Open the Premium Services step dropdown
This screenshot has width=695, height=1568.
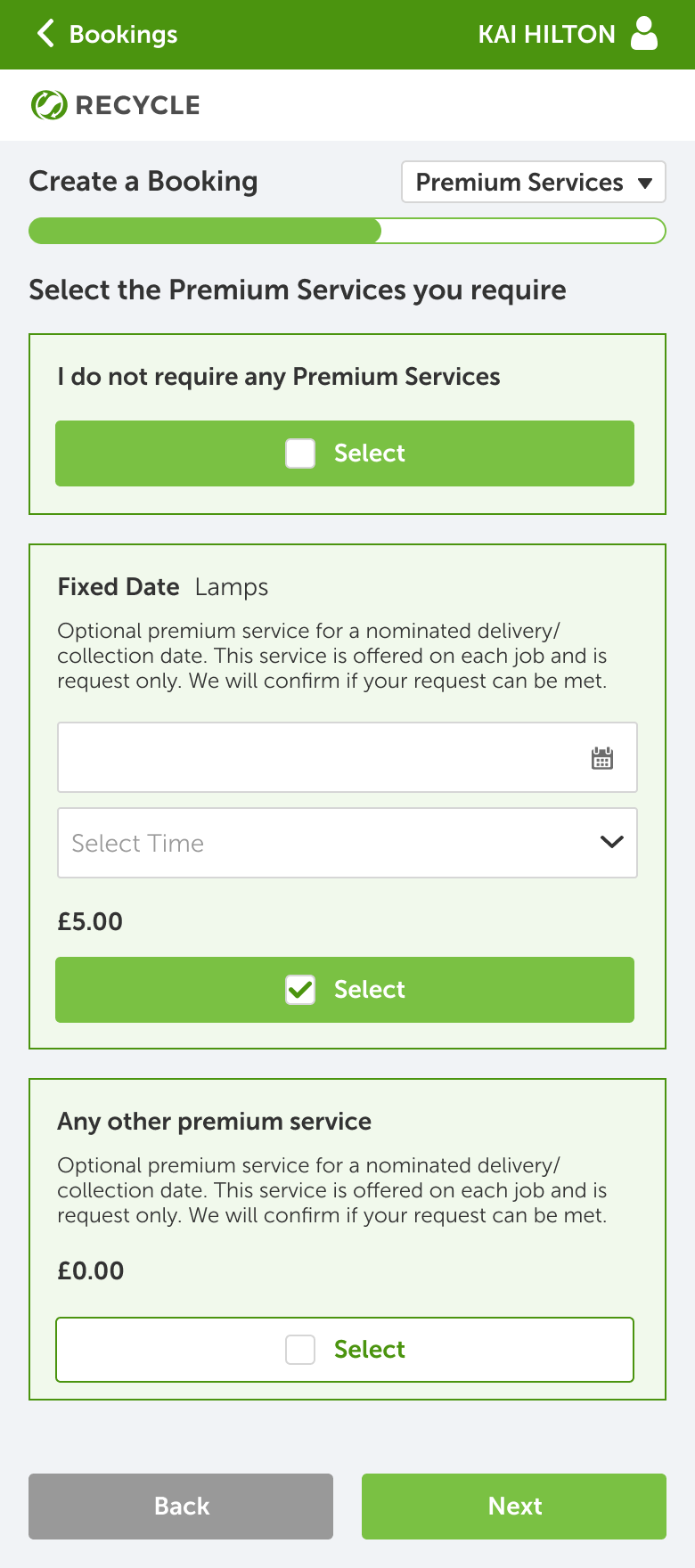[x=534, y=182]
